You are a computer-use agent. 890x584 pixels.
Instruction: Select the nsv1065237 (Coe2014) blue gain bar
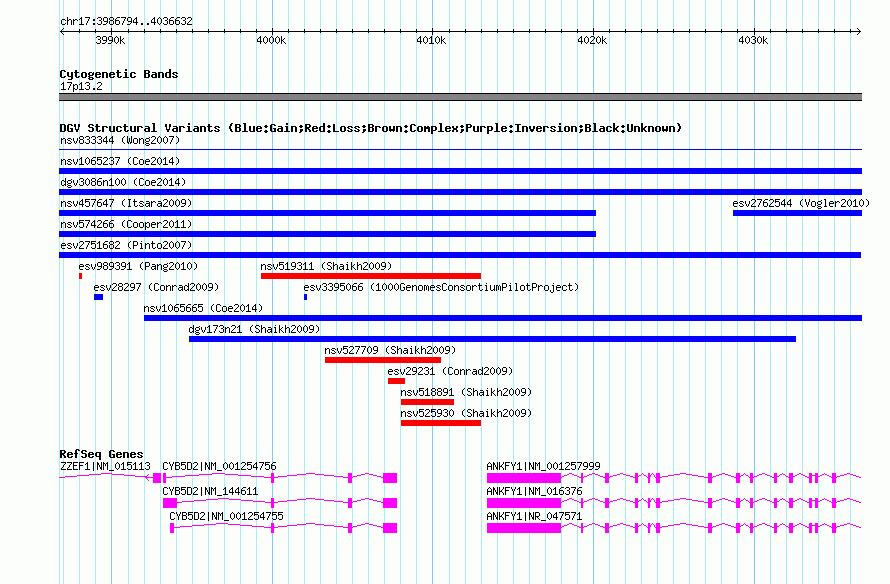[460, 171]
